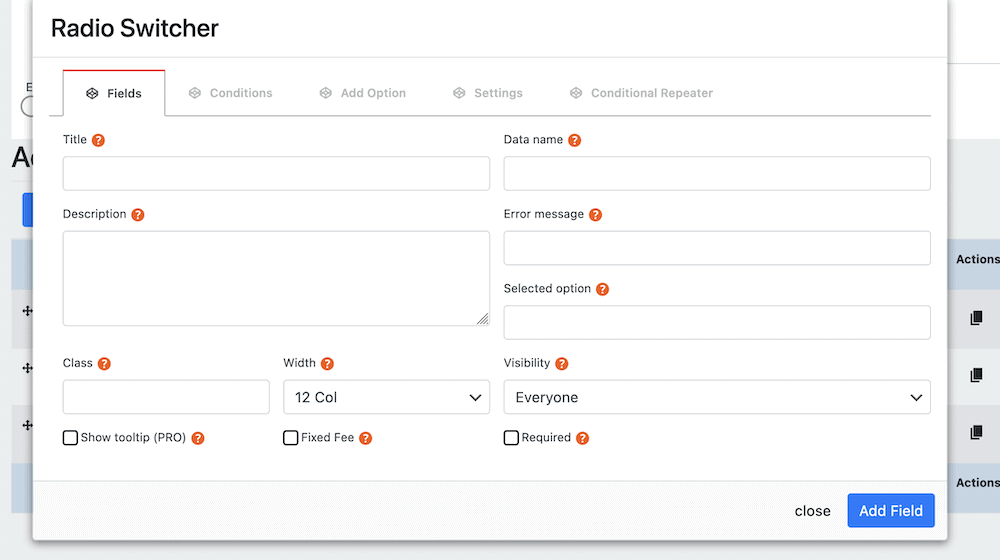Open the Width 12 Col dropdown
Image resolution: width=1000 pixels, height=560 pixels.
click(386, 397)
